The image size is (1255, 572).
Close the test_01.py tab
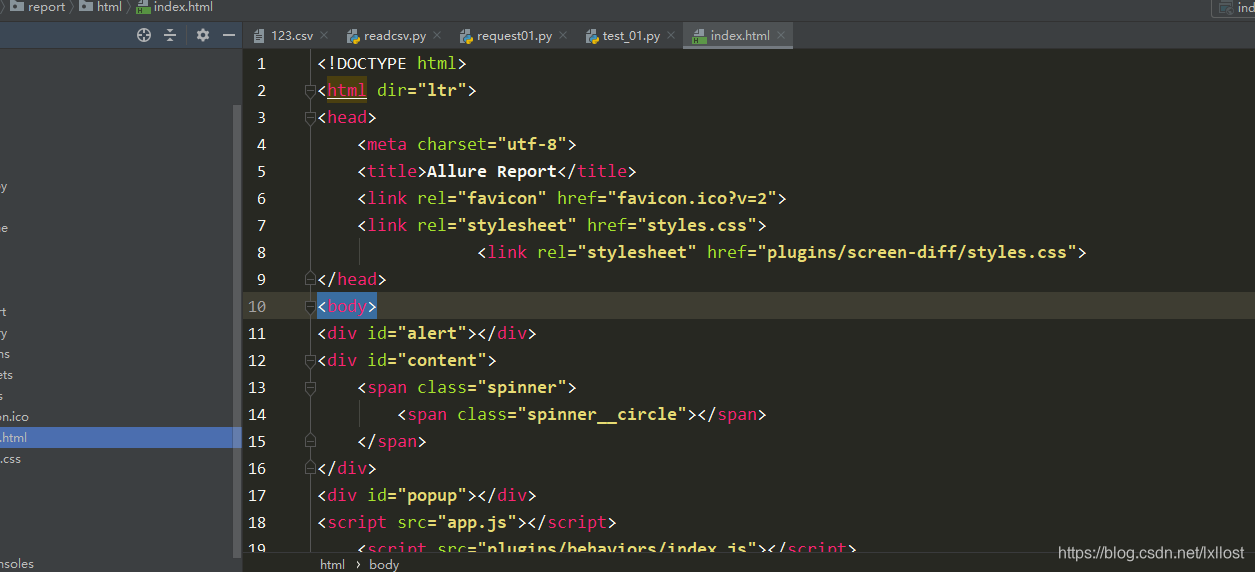point(672,35)
